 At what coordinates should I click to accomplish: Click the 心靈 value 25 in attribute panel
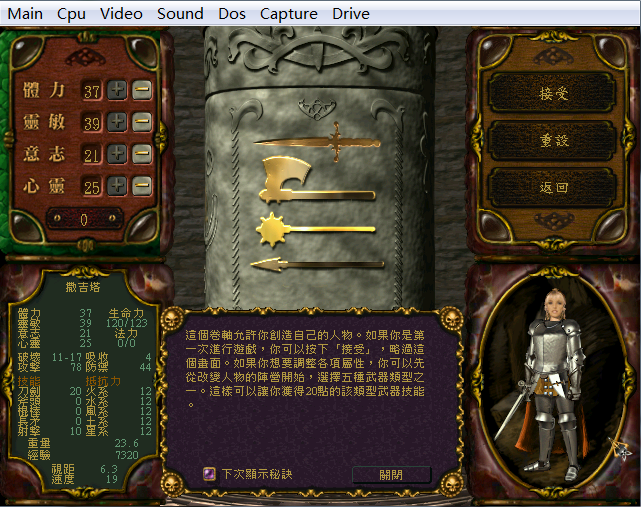[x=92, y=187]
